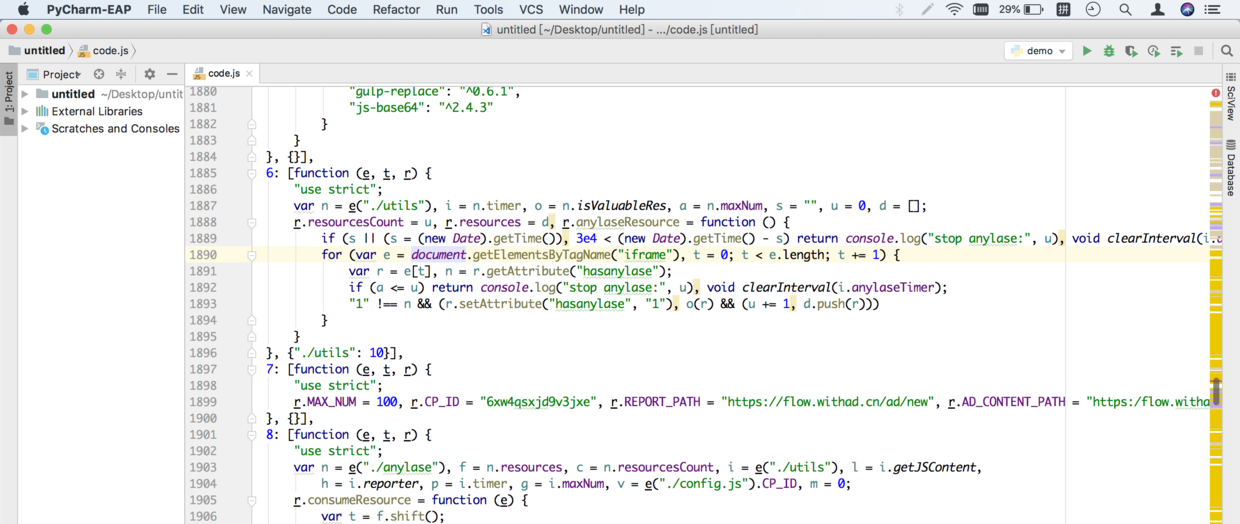The image size is (1240, 524).
Task: Open the demo run configuration dropdown
Action: (1039, 51)
